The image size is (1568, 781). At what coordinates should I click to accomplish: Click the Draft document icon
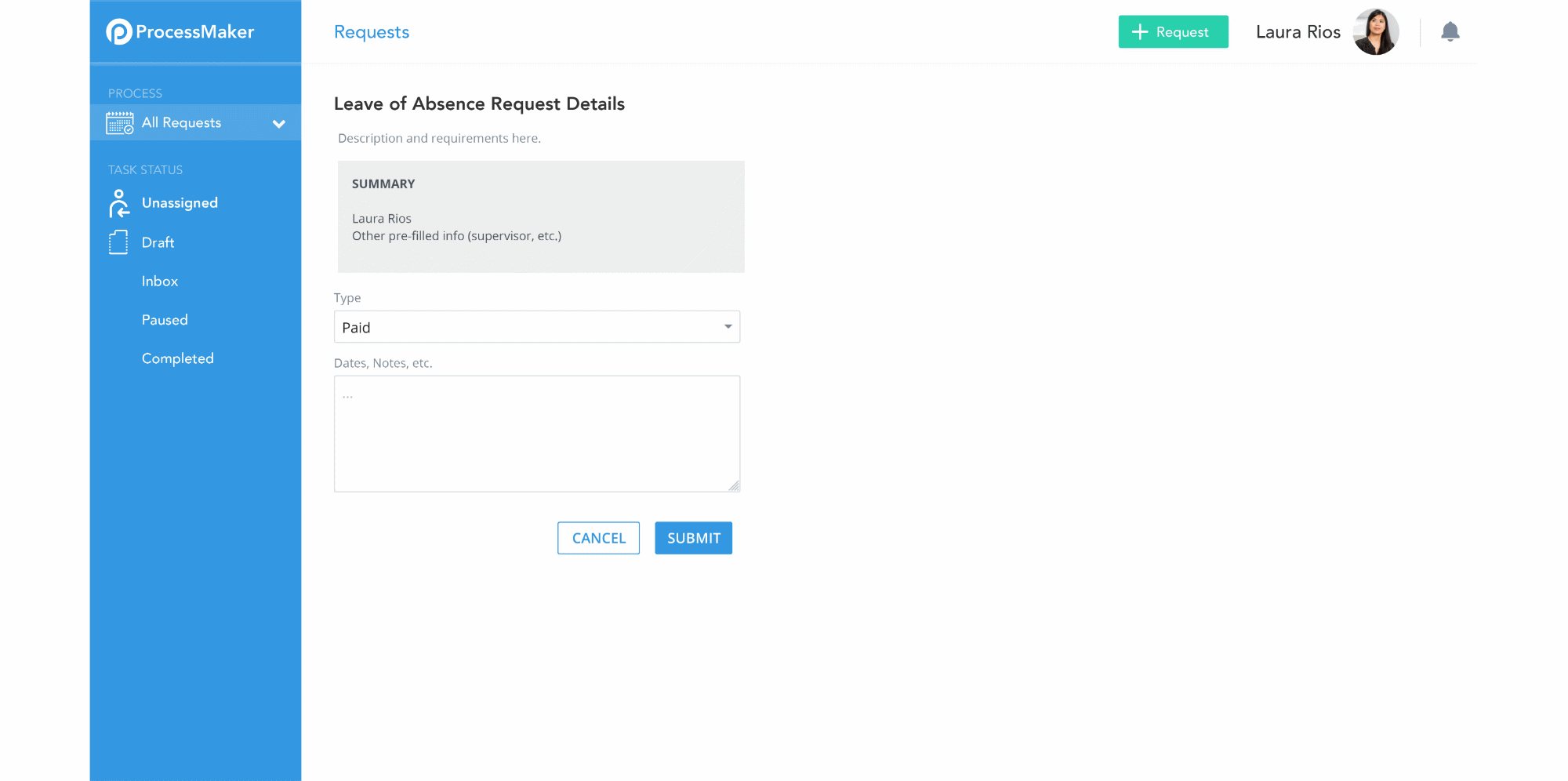pyautogui.click(x=118, y=242)
